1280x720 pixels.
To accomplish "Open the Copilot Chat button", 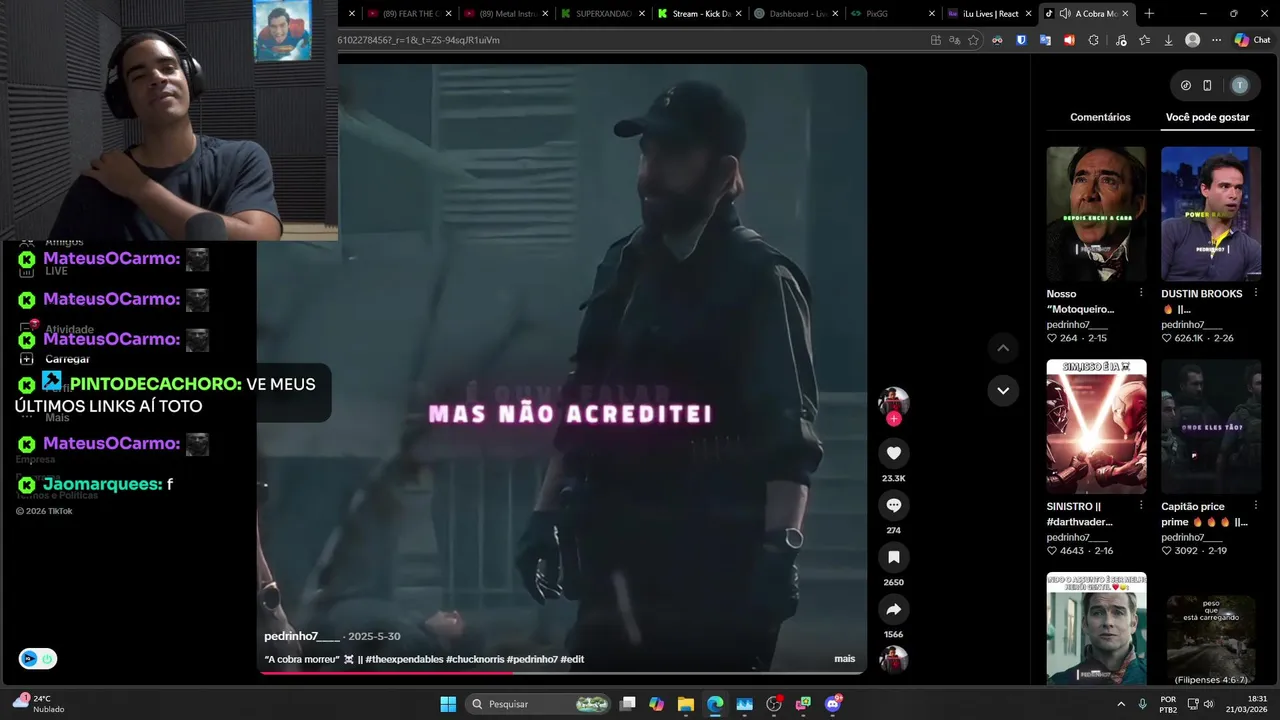I will click(1252, 40).
